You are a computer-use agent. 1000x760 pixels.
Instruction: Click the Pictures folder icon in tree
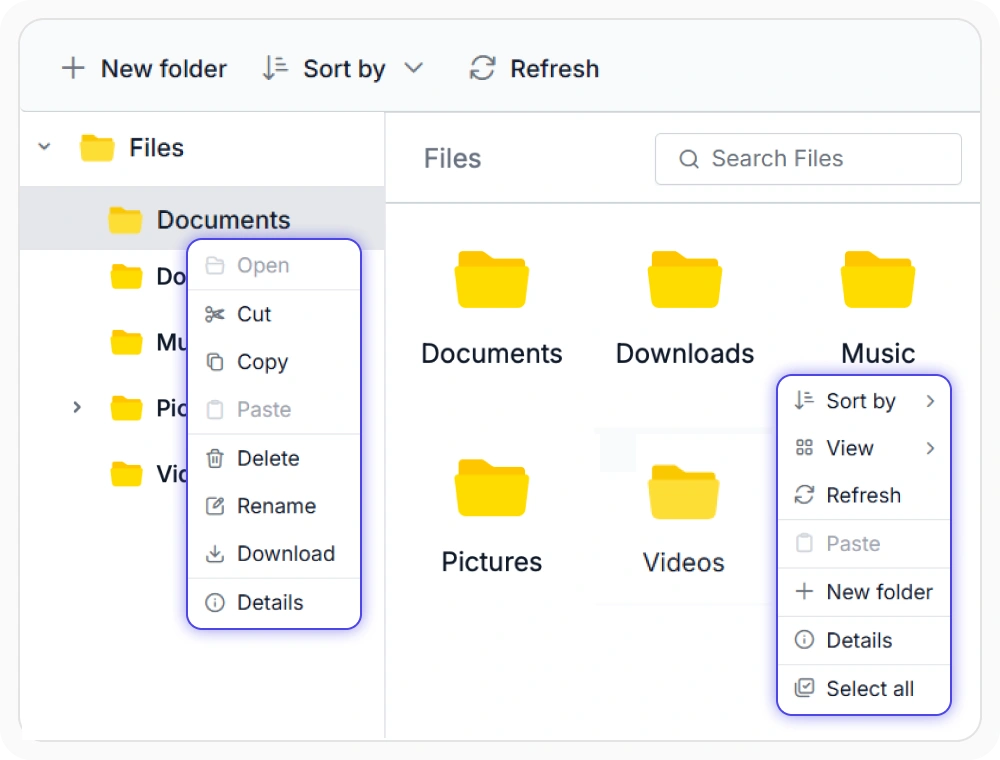pyautogui.click(x=126, y=408)
